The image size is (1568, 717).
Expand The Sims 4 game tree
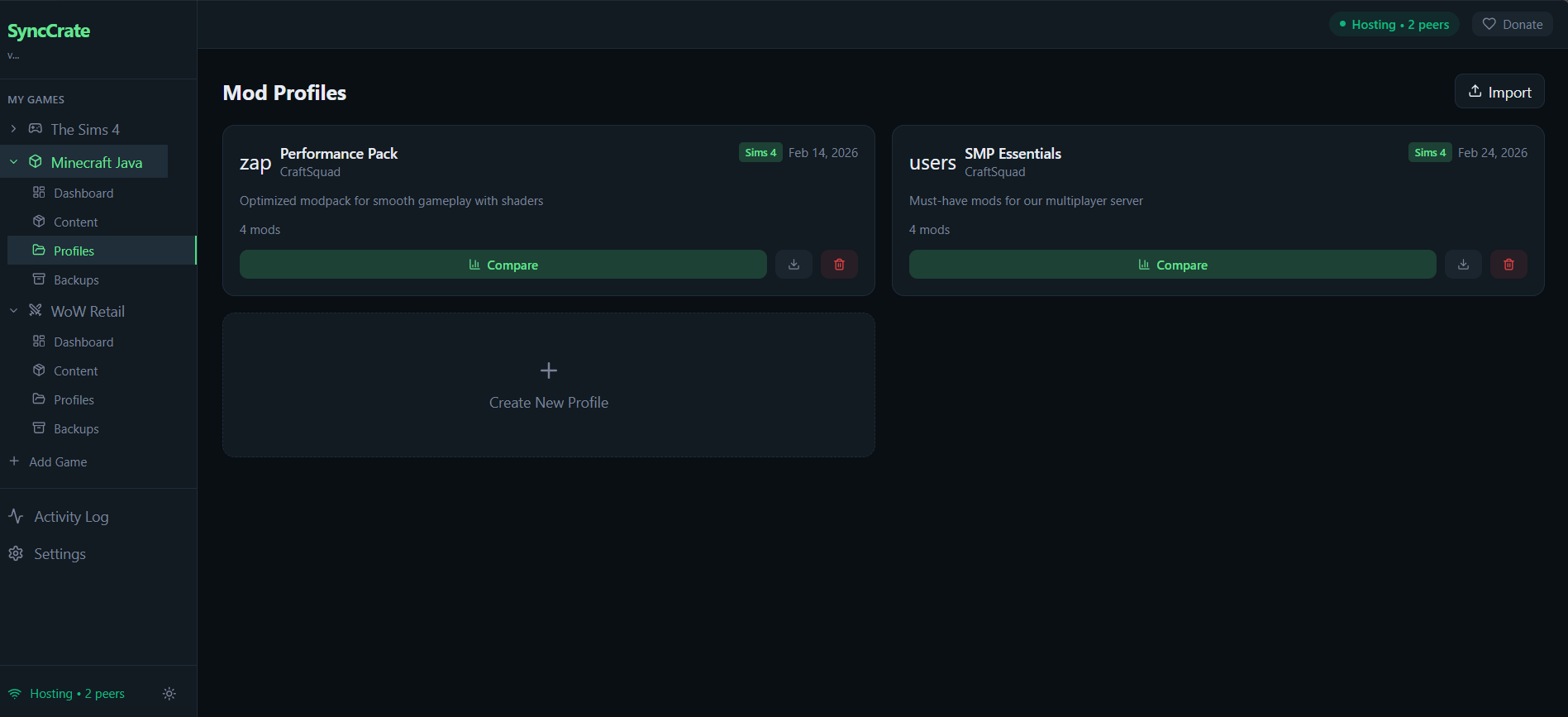(x=13, y=129)
